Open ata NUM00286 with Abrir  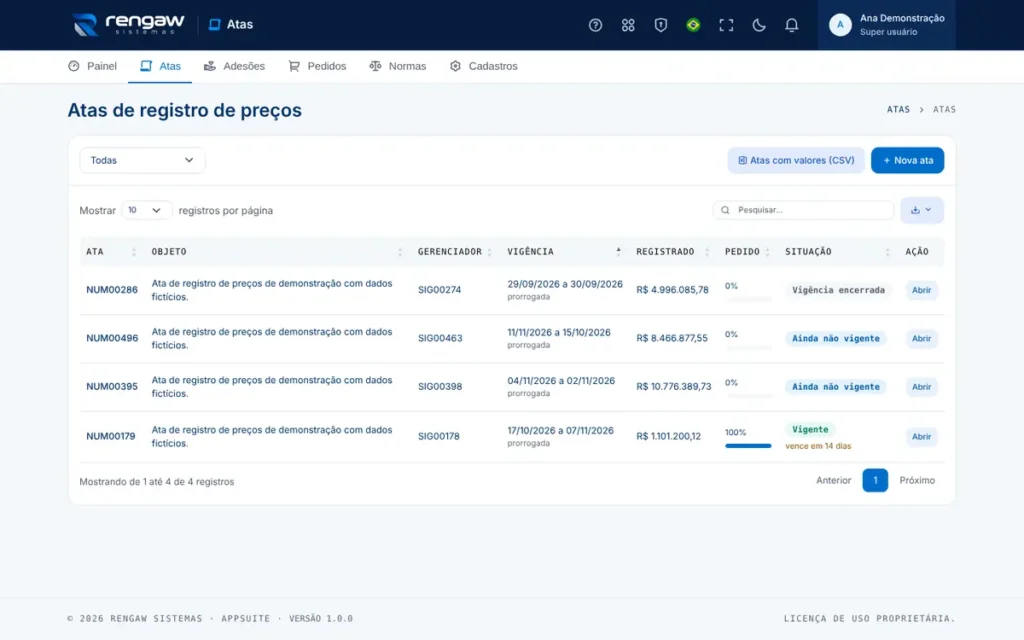(x=921, y=290)
